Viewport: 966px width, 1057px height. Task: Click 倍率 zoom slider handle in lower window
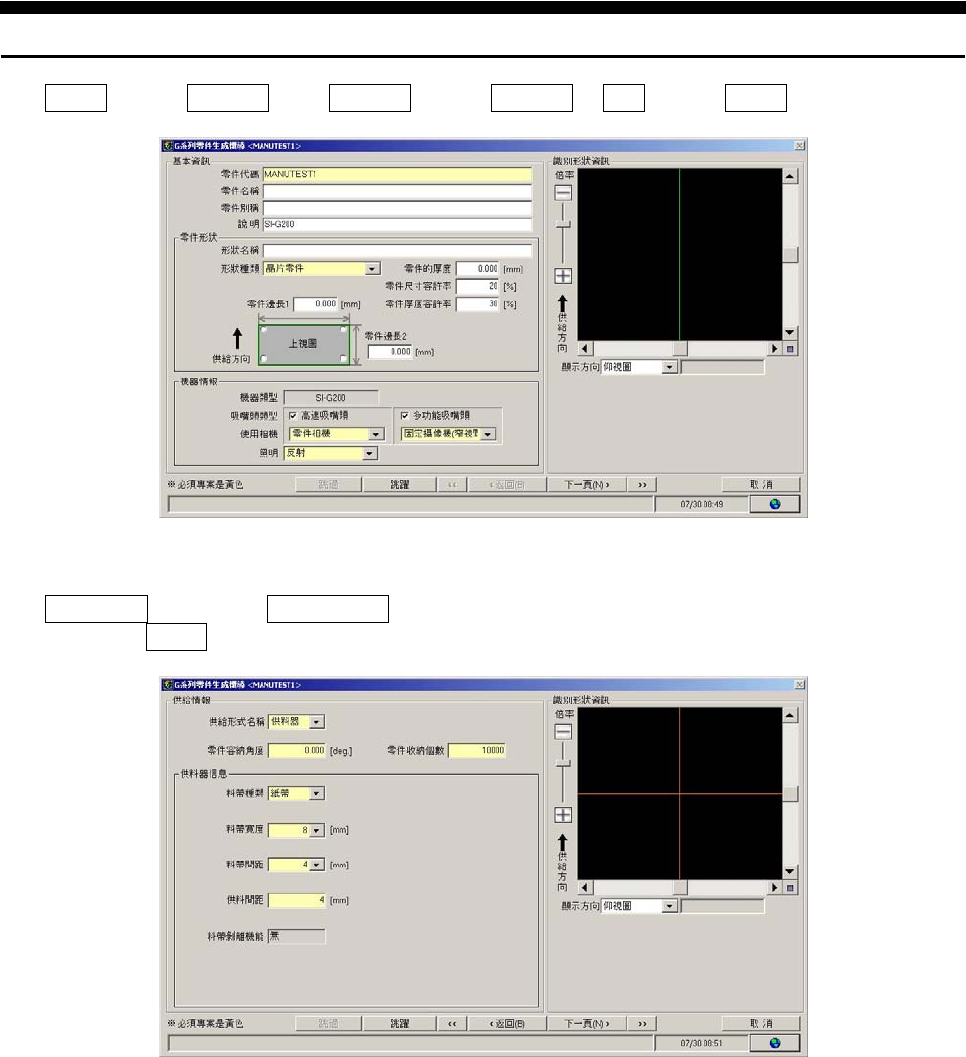pyautogui.click(x=563, y=764)
